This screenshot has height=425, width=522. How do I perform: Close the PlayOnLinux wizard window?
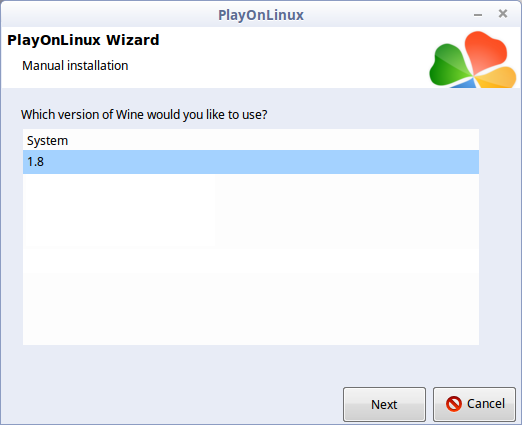pos(503,14)
